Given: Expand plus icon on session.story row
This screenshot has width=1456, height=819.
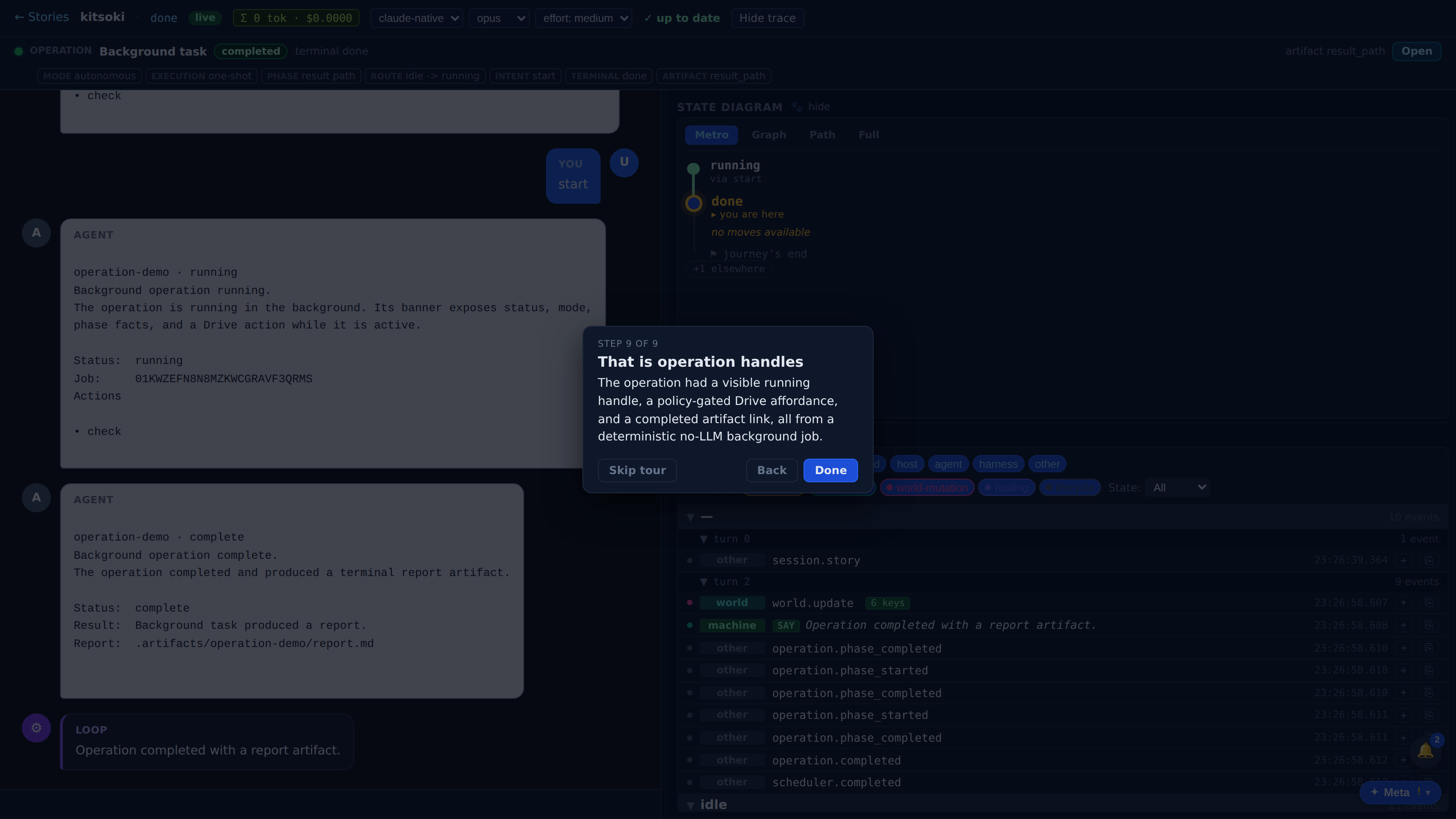Looking at the screenshot, I should 1403,561.
